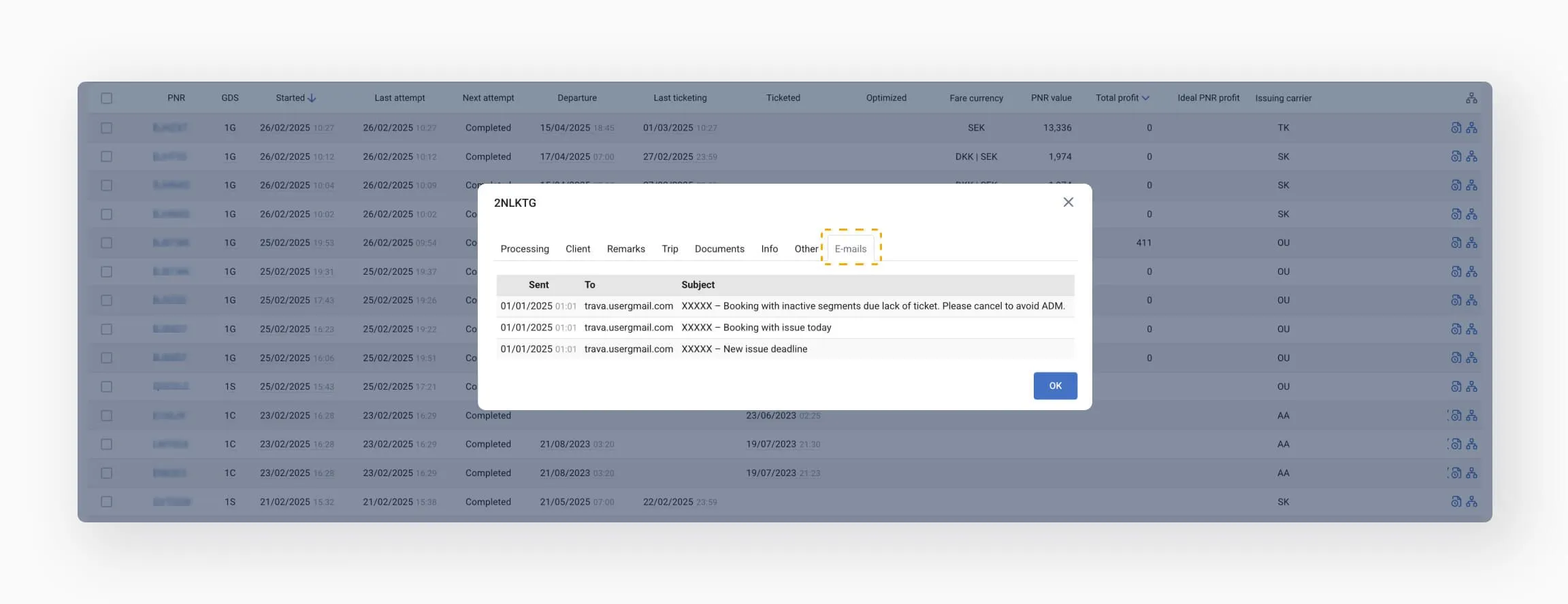
Task: Check the box for the first PNR row
Action: [107, 128]
